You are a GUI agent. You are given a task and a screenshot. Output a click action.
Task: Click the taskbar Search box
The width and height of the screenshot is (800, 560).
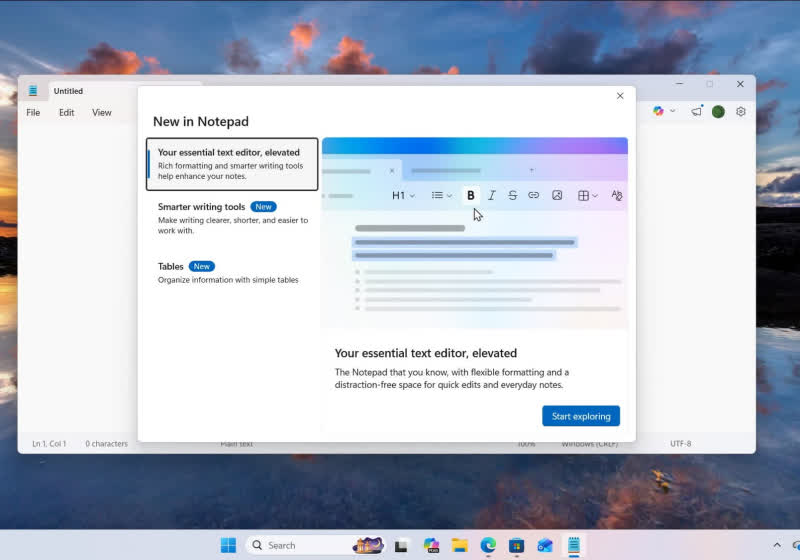click(300, 545)
